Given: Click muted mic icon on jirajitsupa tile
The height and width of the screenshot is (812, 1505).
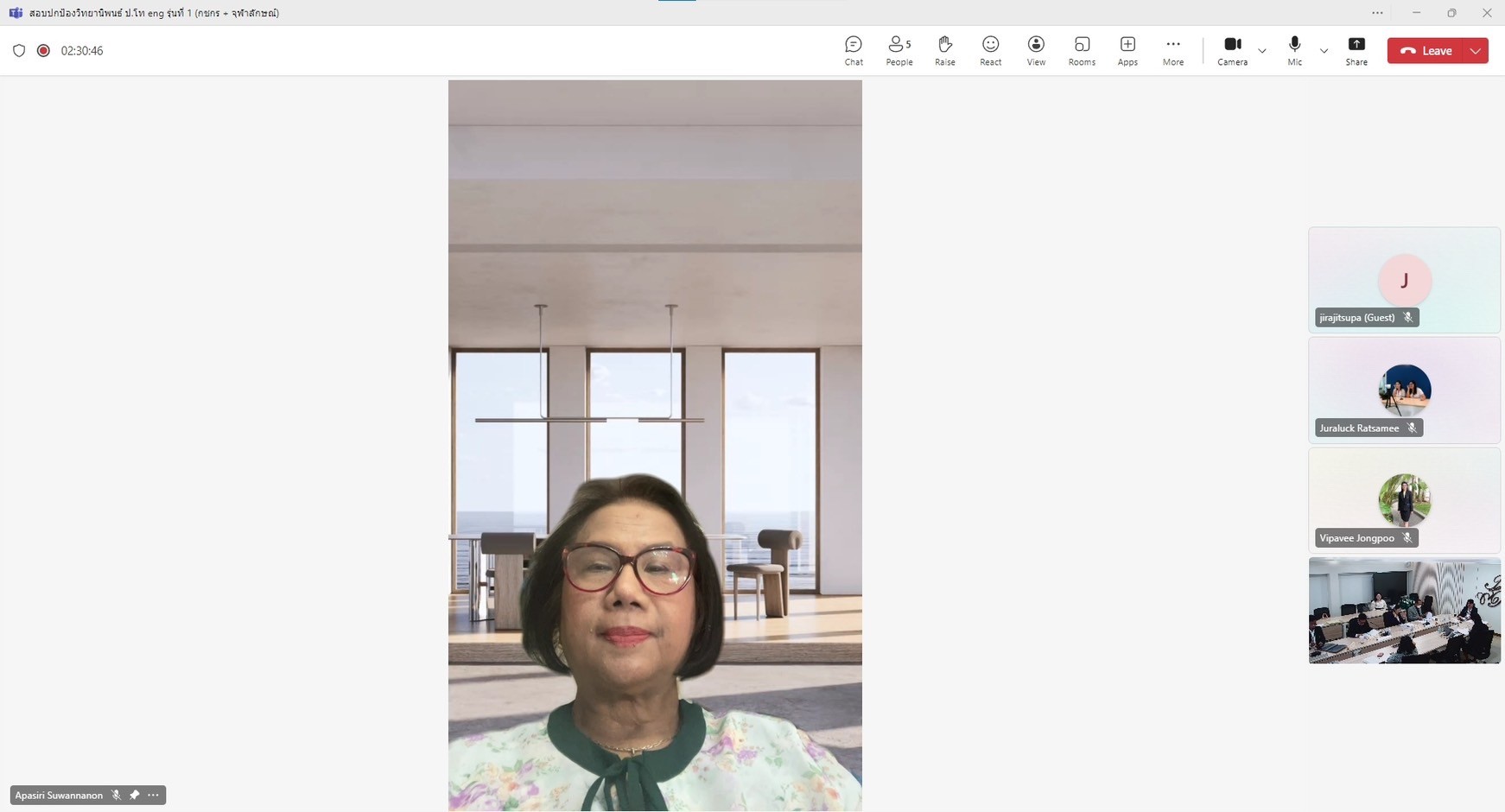Looking at the screenshot, I should coord(1408,318).
